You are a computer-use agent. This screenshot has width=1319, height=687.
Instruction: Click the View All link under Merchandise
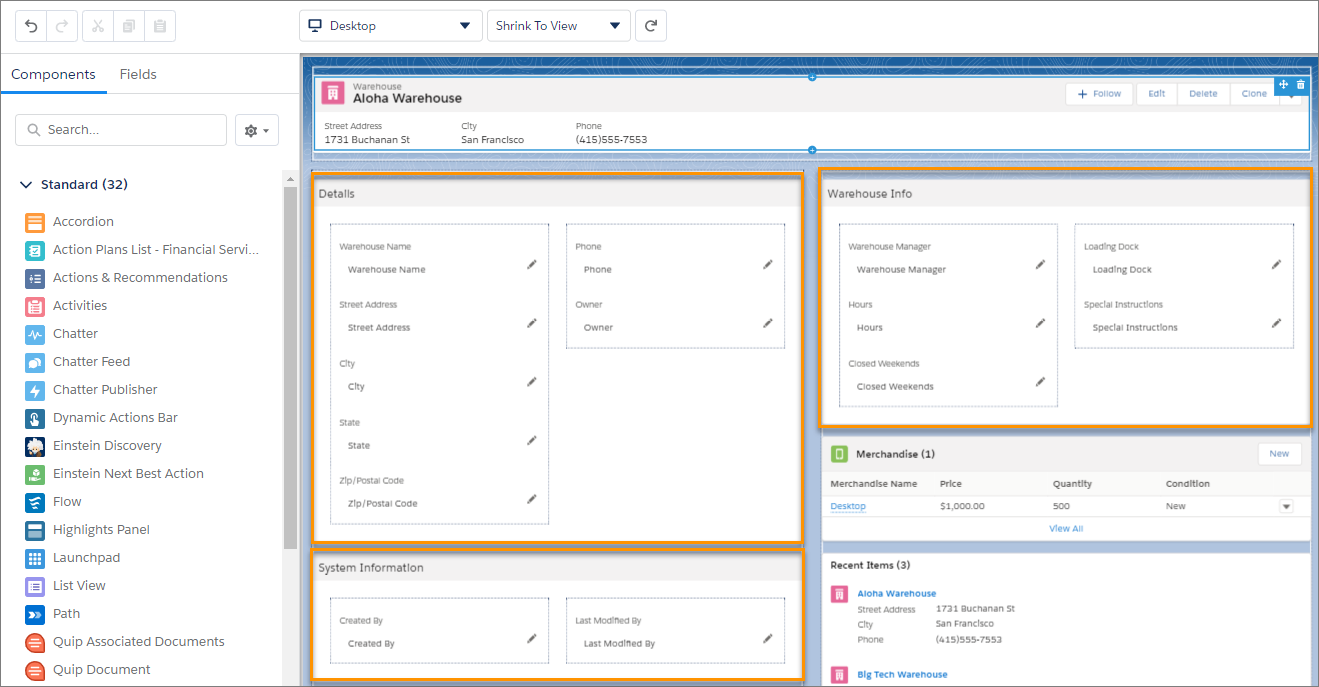1066,528
